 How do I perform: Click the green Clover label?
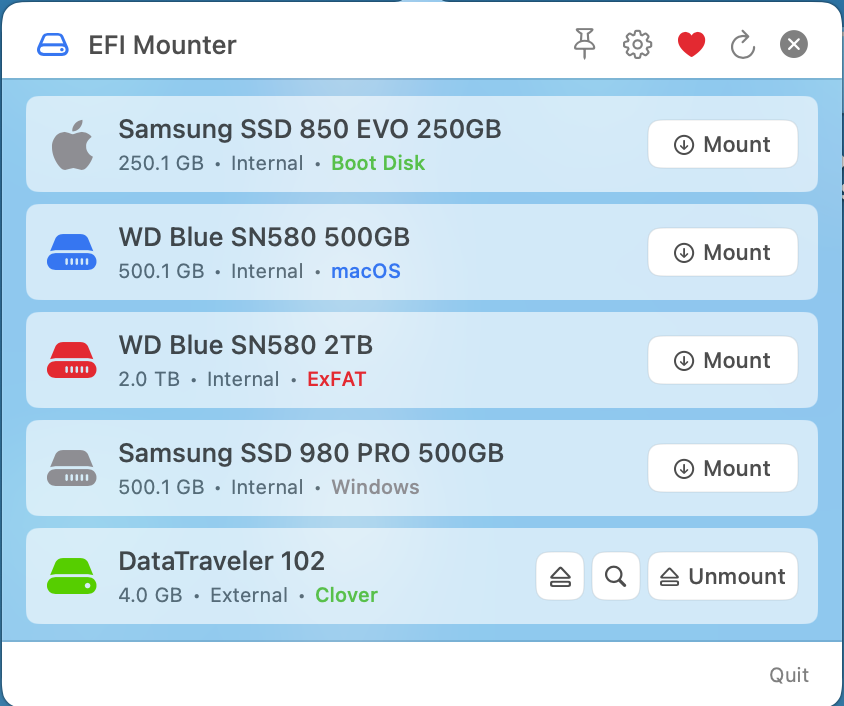click(x=347, y=595)
